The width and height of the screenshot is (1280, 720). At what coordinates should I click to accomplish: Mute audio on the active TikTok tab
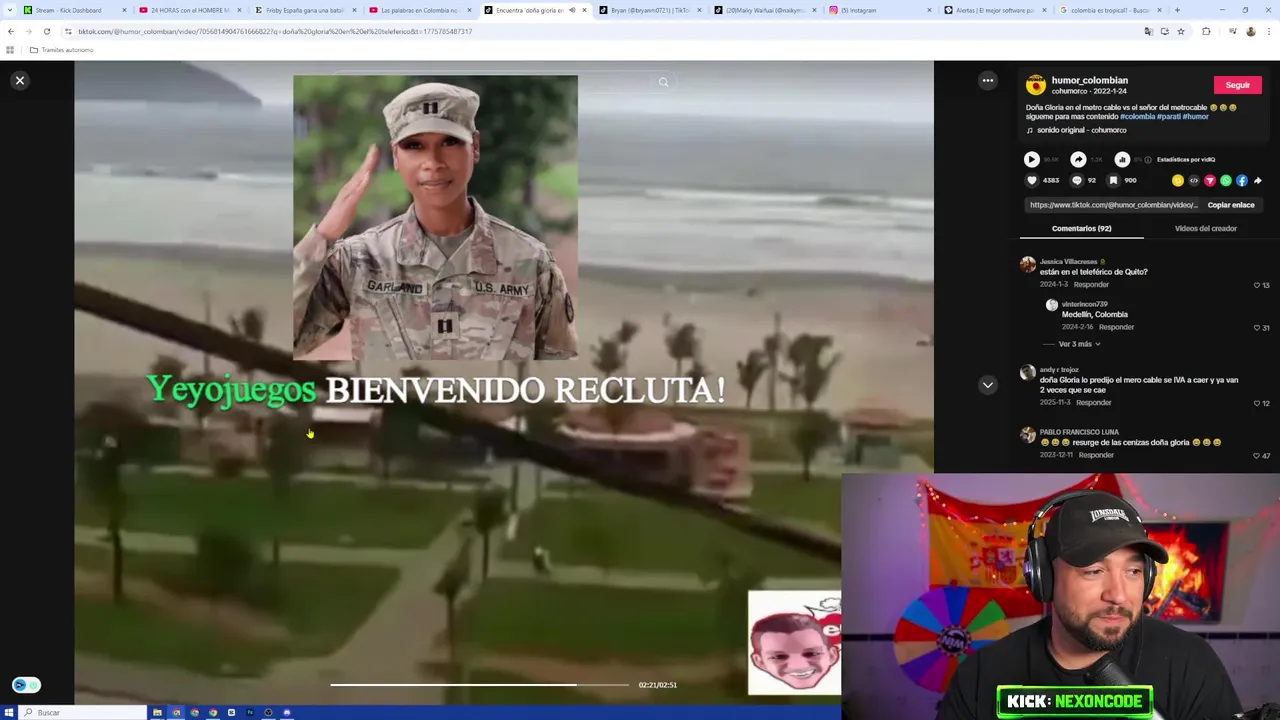572,10
